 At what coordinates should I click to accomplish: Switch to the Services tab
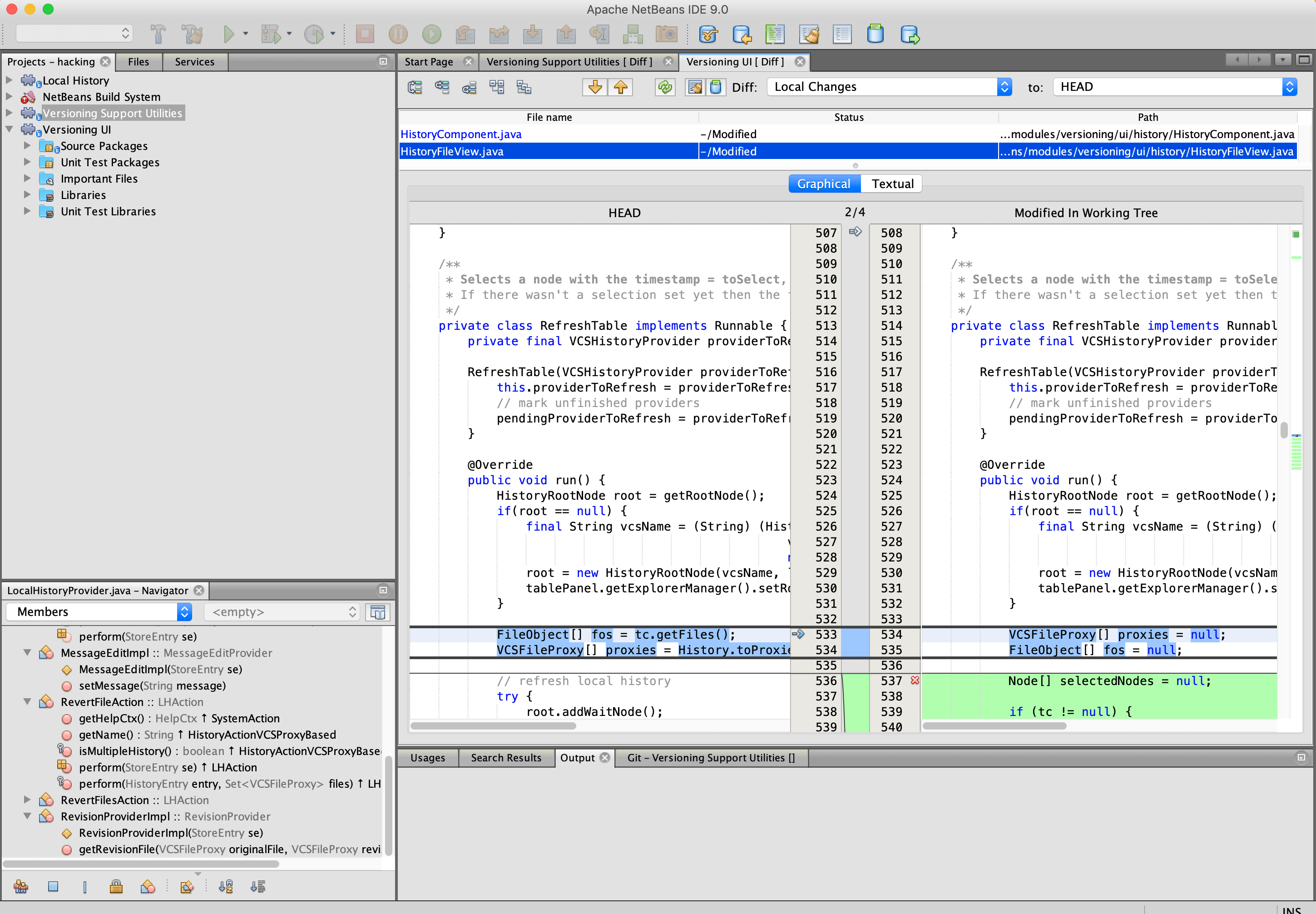point(195,62)
